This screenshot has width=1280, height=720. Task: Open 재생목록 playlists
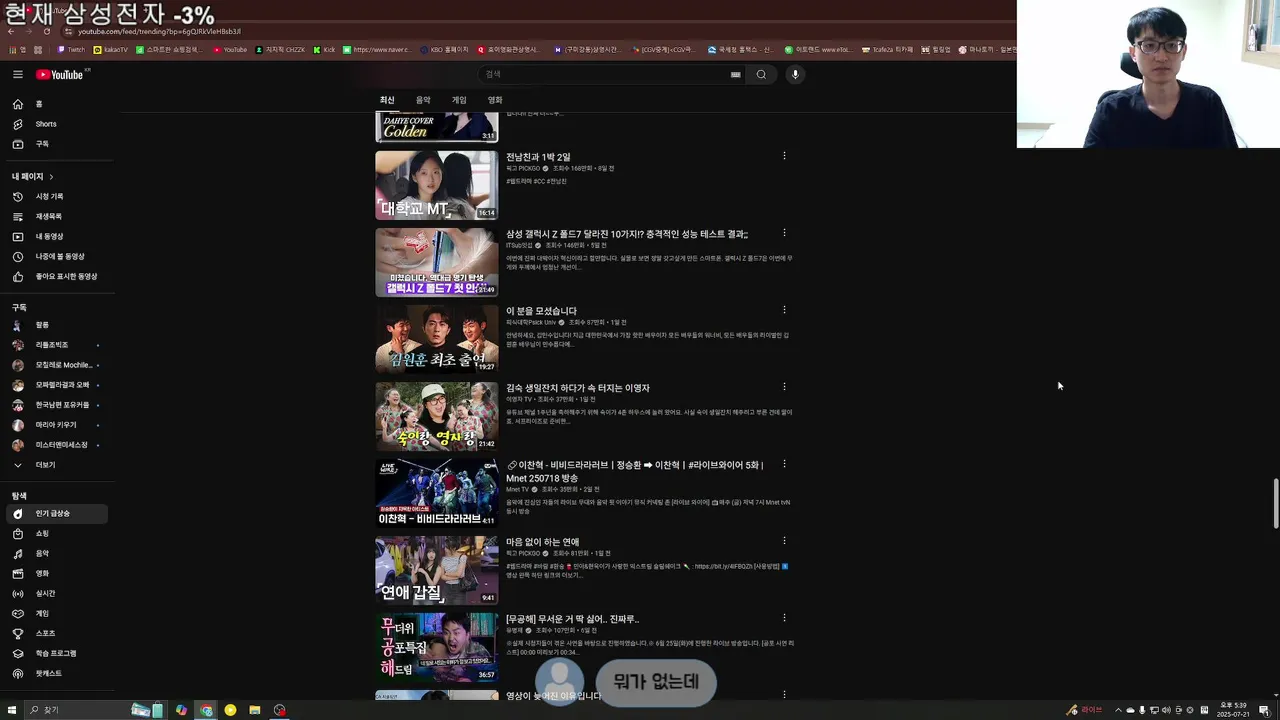(x=55, y=216)
